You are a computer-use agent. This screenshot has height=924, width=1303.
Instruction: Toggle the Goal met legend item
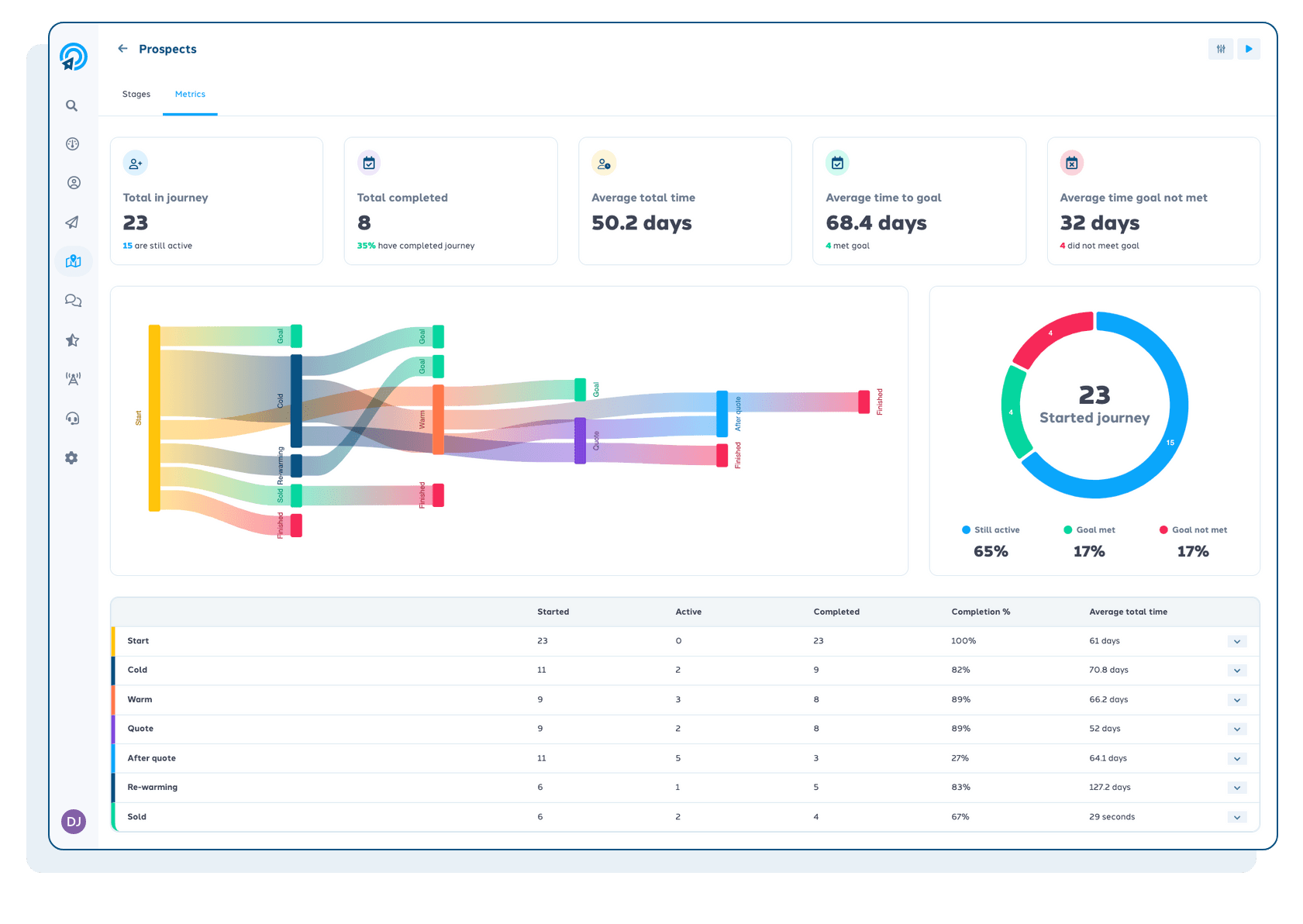tap(1089, 529)
